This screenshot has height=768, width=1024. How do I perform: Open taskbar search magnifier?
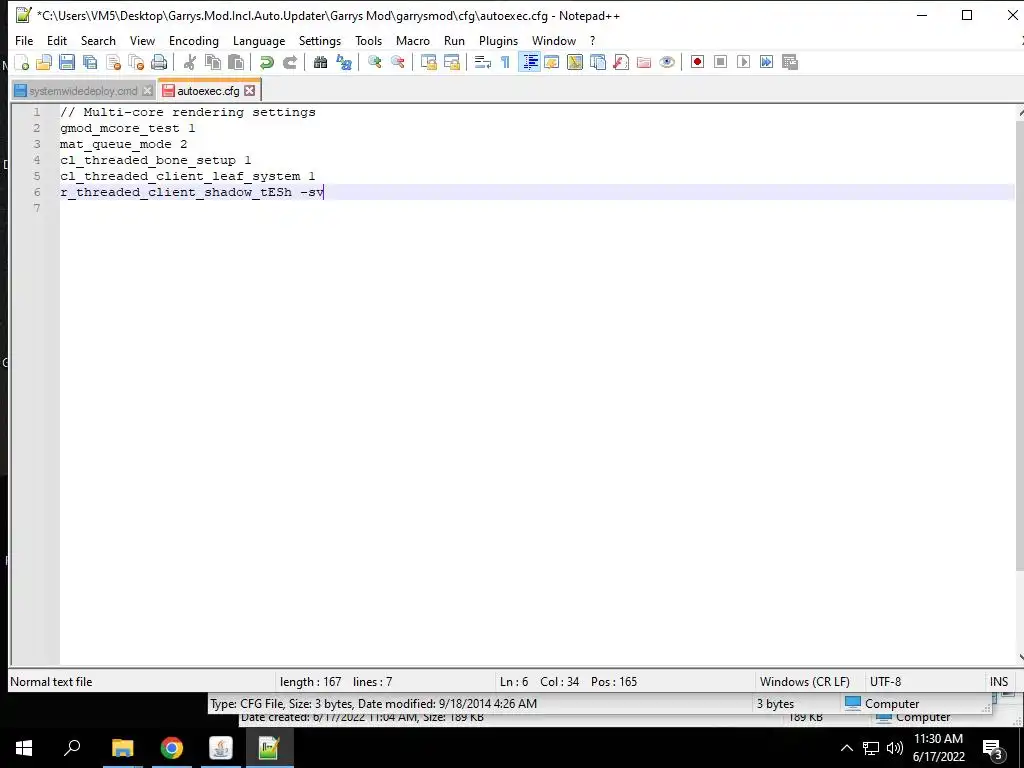coord(72,748)
